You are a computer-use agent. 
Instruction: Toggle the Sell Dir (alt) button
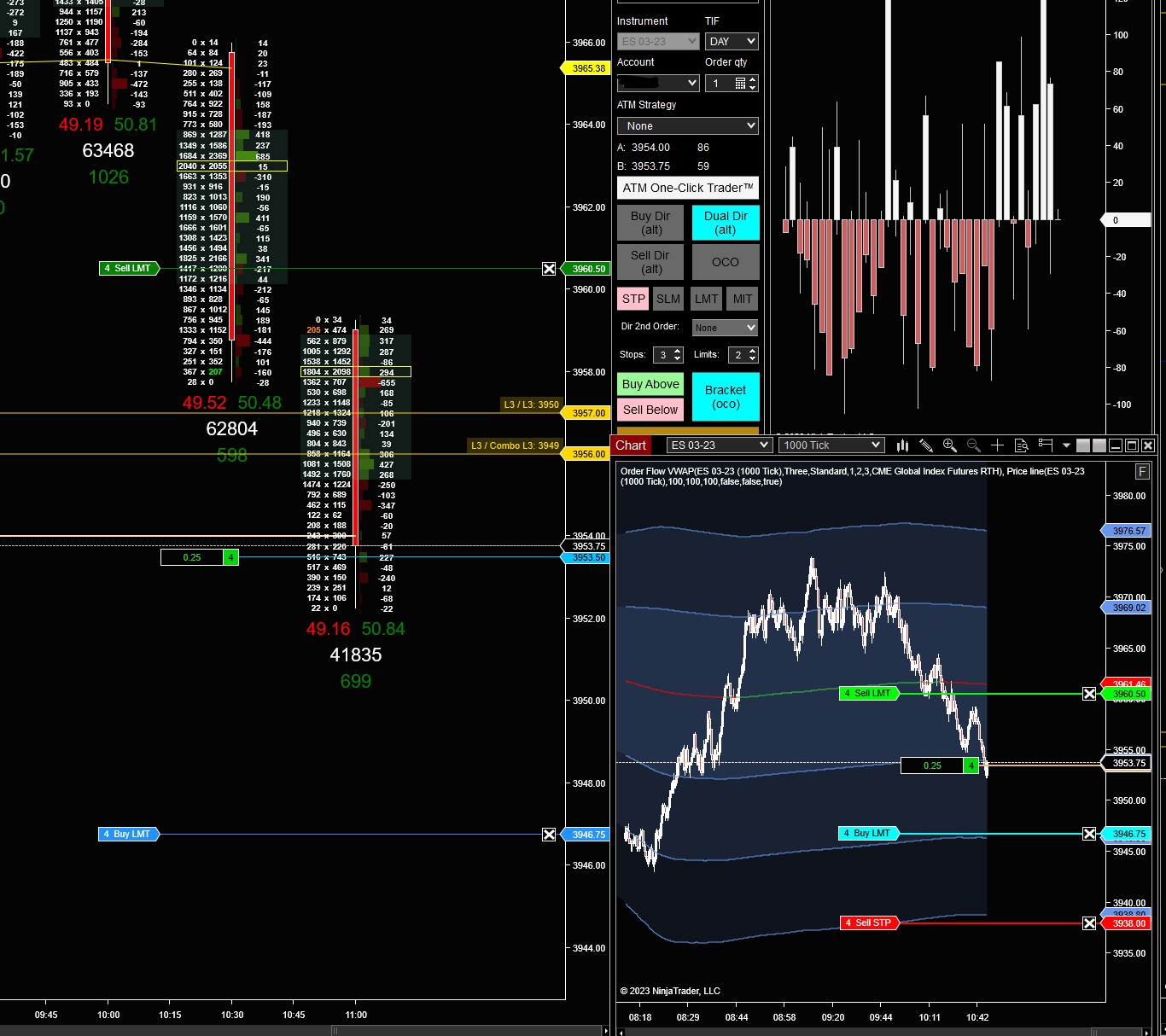(650, 262)
